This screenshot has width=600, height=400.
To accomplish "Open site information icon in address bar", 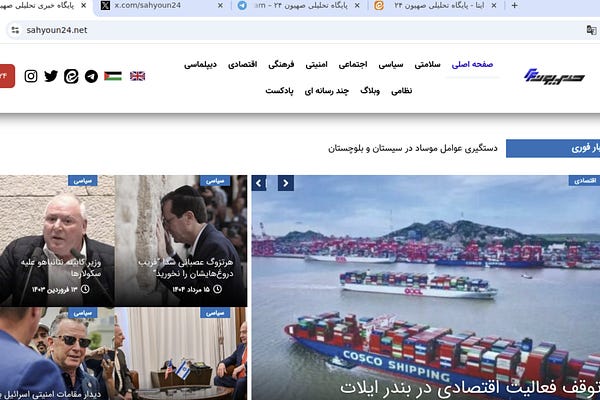I will pyautogui.click(x=15, y=30).
